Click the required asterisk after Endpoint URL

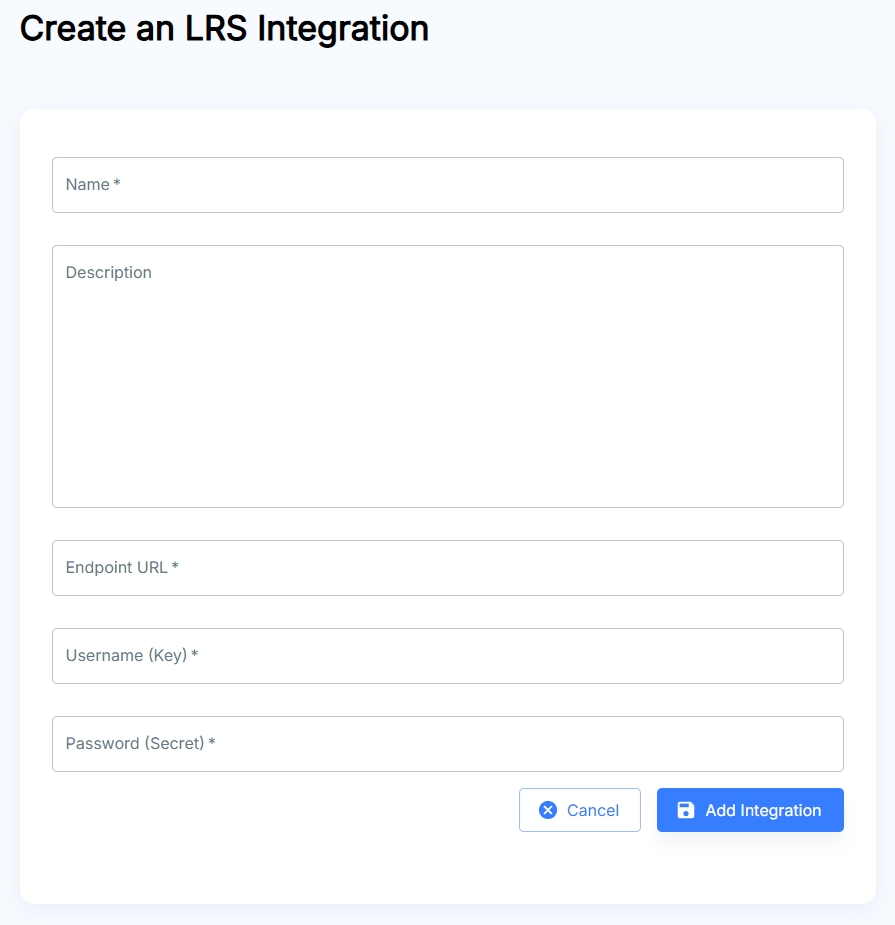click(x=175, y=566)
